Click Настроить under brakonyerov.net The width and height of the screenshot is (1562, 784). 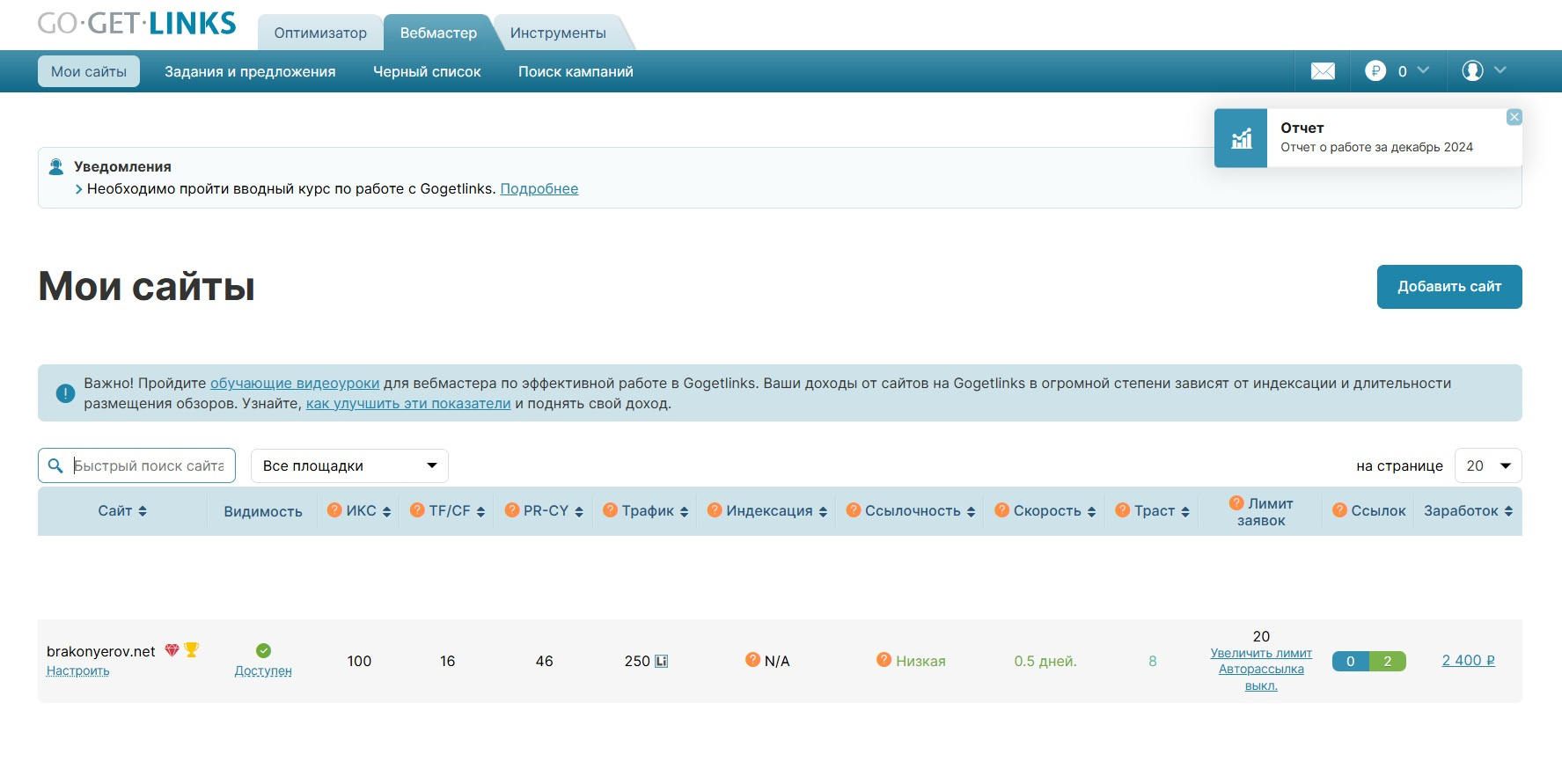(78, 670)
